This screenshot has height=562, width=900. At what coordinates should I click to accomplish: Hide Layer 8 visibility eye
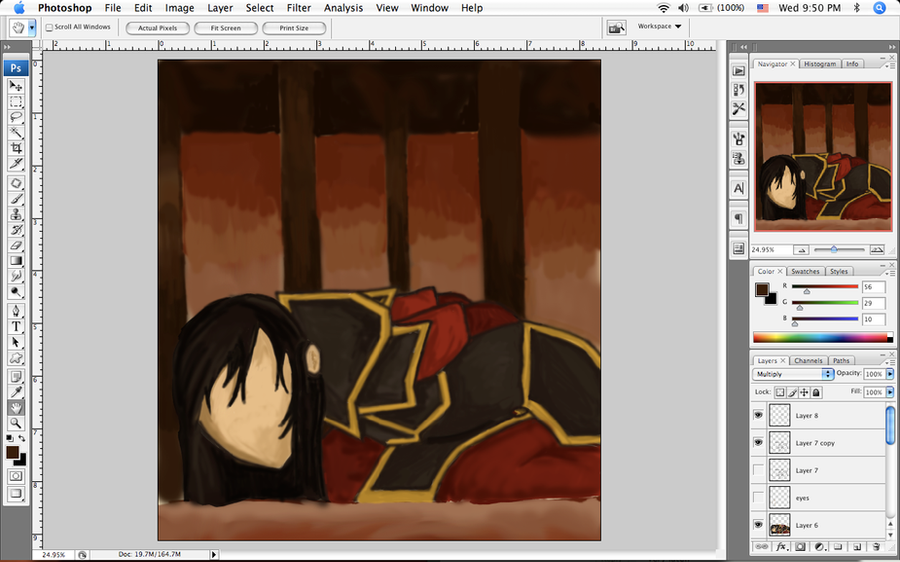(x=758, y=415)
